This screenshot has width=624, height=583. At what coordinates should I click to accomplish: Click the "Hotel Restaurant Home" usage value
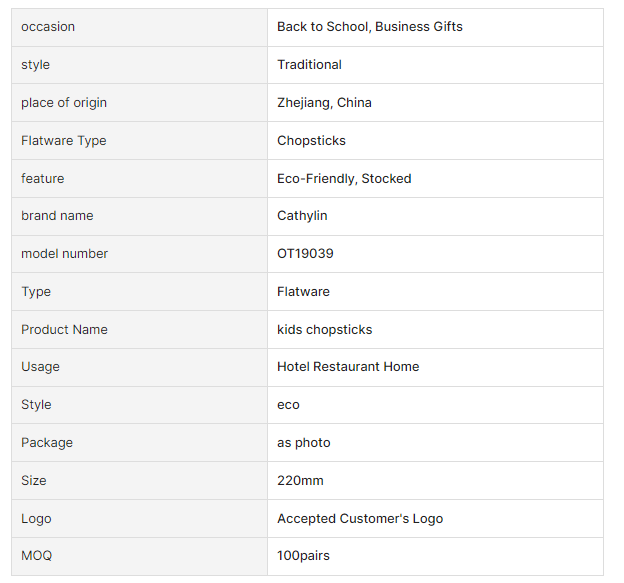click(x=348, y=367)
